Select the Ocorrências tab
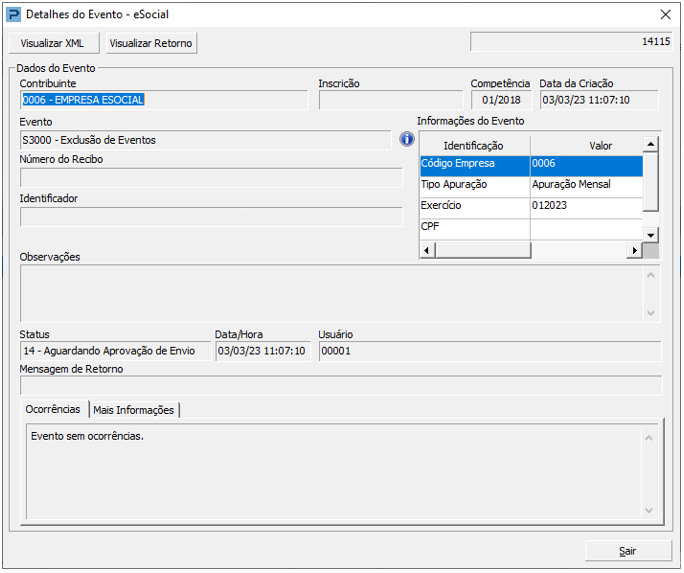684x573 pixels. pyautogui.click(x=53, y=409)
